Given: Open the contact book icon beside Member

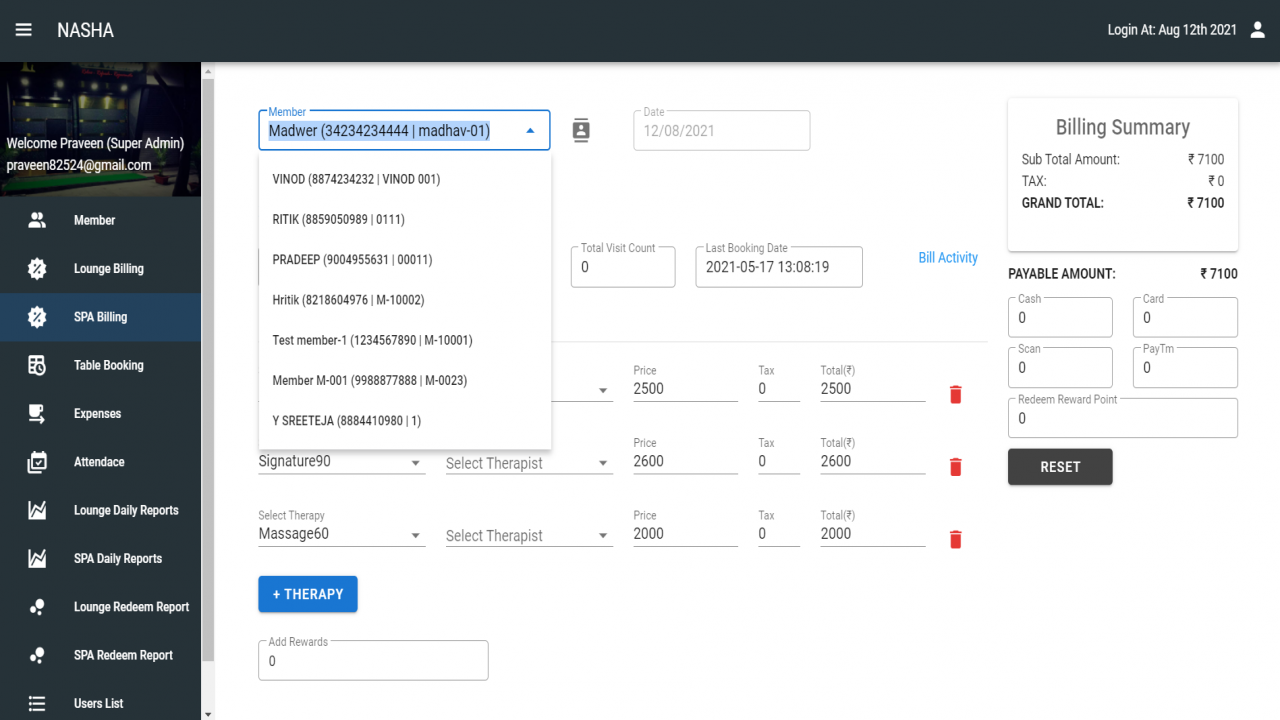Looking at the screenshot, I should (x=581, y=130).
